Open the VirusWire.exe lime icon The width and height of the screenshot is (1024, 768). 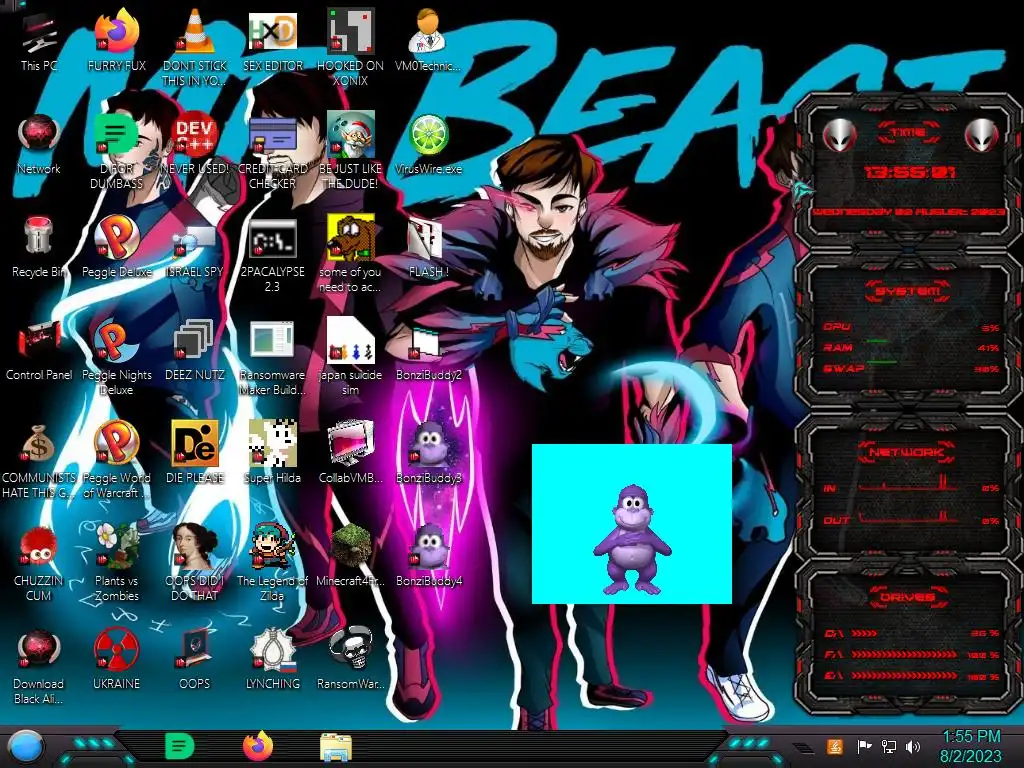428,145
